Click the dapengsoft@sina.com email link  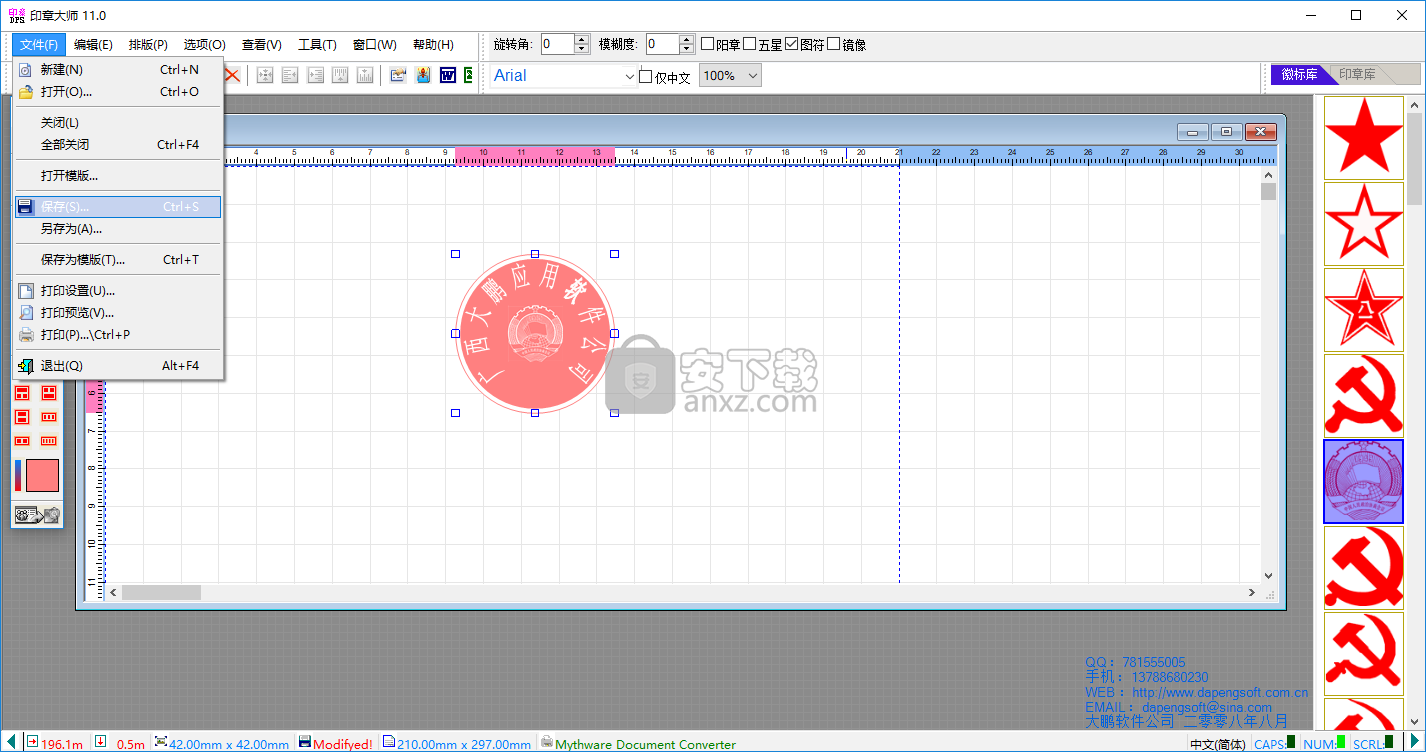tap(1207, 707)
